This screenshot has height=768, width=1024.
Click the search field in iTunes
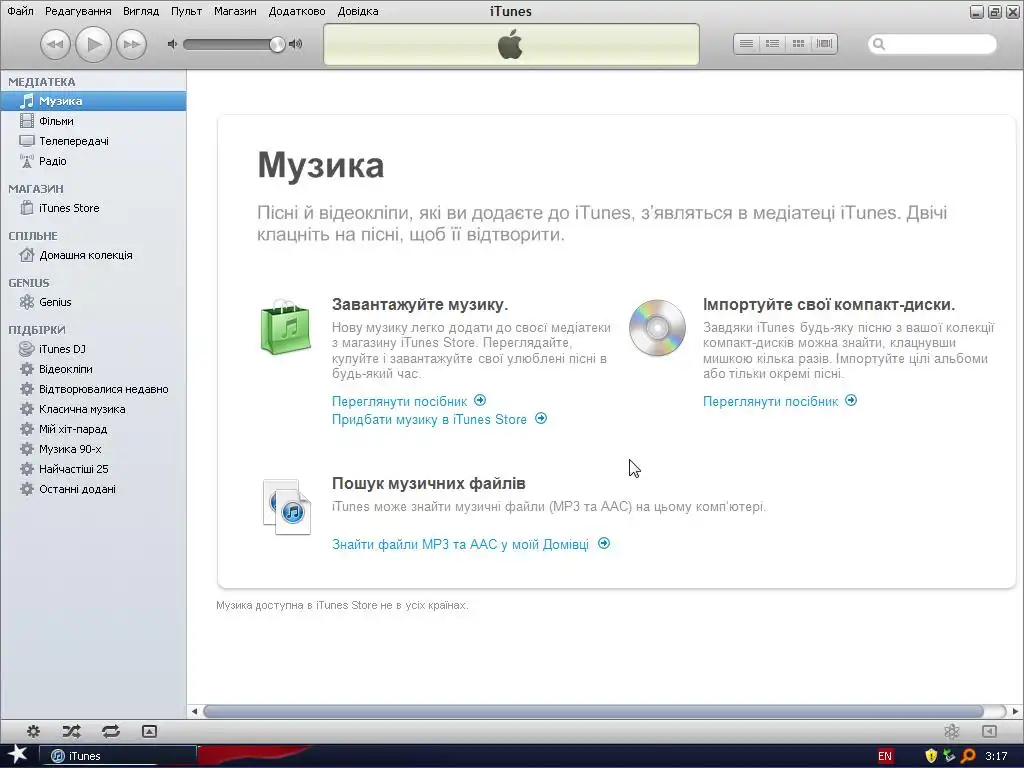coord(933,44)
